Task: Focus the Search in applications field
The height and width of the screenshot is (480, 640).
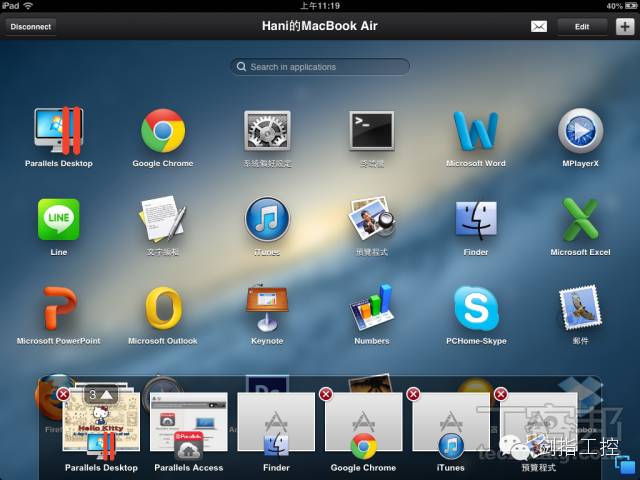Action: (320, 67)
